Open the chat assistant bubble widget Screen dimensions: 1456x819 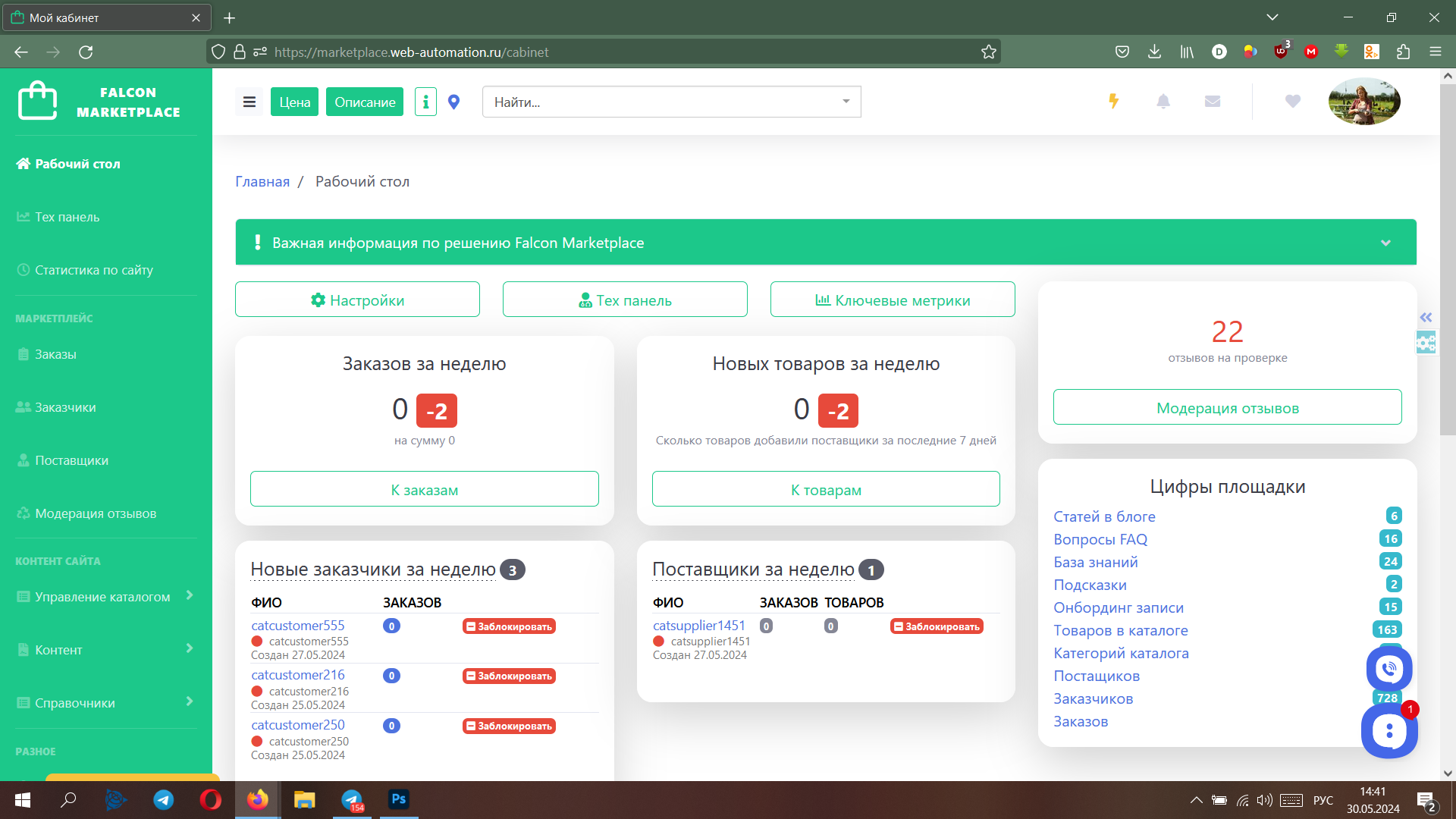click(1389, 731)
